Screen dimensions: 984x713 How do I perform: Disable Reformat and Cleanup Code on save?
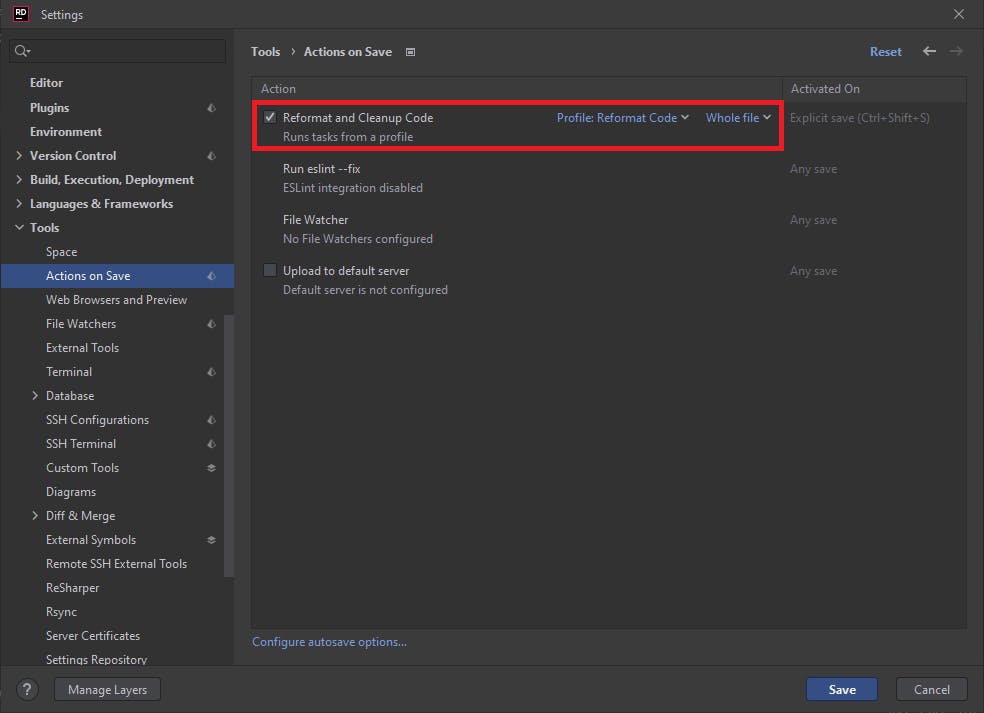[269, 117]
